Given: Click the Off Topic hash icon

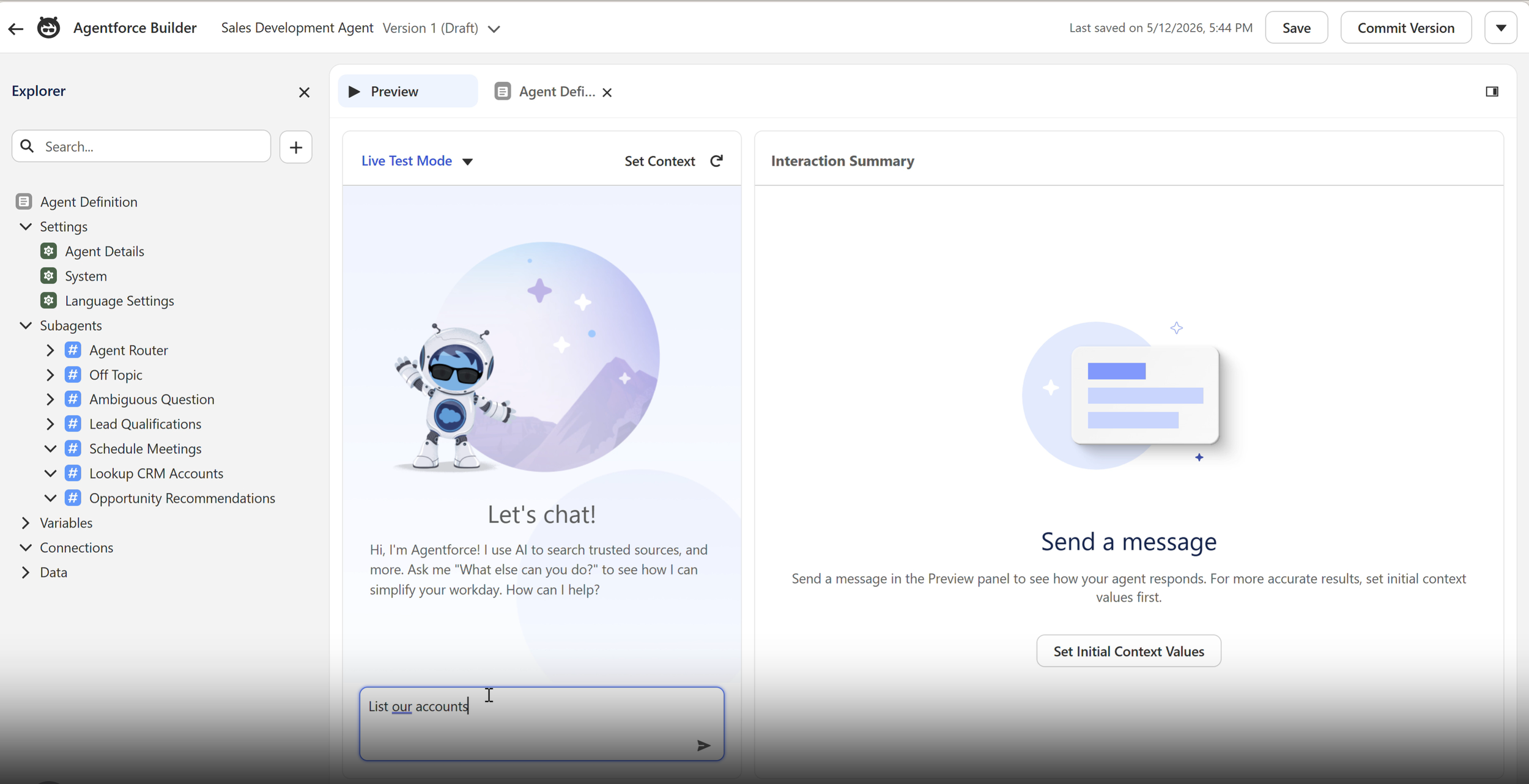Looking at the screenshot, I should click(73, 374).
